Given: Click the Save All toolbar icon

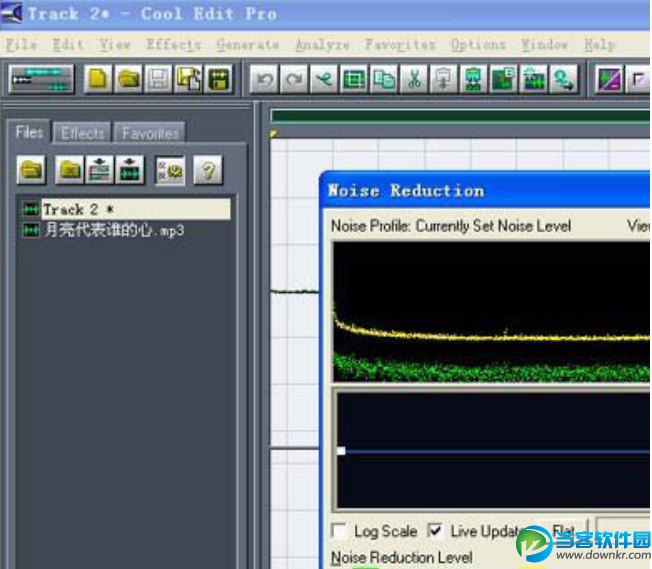Looking at the screenshot, I should click(188, 79).
